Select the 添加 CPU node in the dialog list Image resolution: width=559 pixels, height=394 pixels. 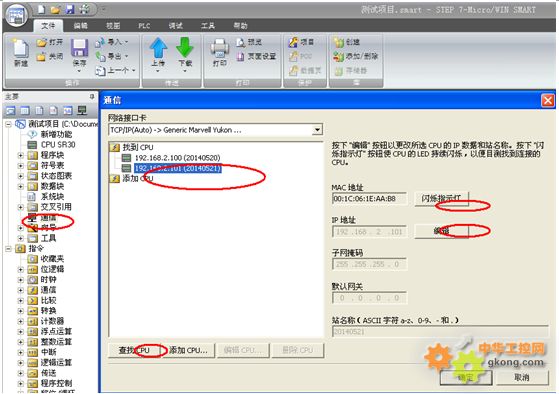(138, 178)
